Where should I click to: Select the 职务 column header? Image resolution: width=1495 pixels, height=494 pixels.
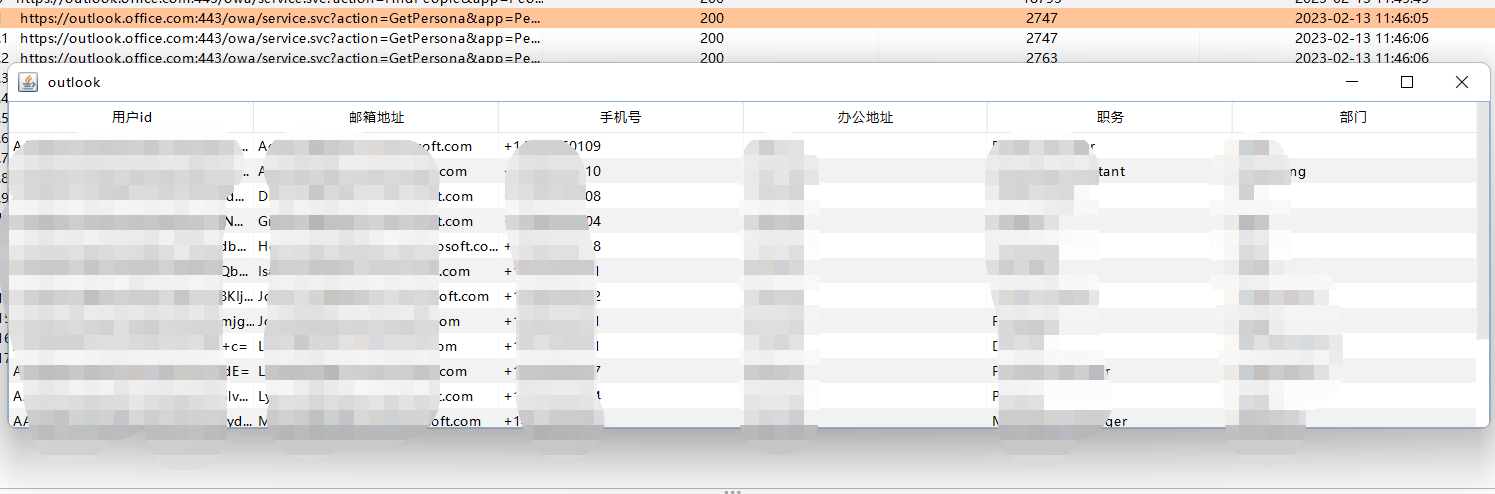[1110, 118]
